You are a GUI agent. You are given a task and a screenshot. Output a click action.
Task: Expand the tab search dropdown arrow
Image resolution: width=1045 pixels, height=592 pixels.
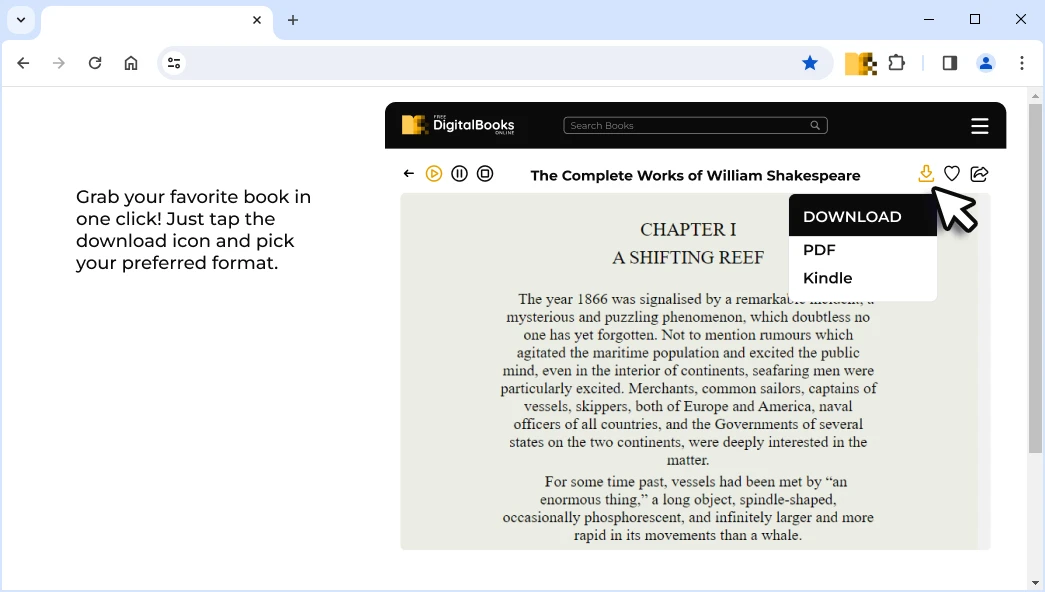[21, 20]
